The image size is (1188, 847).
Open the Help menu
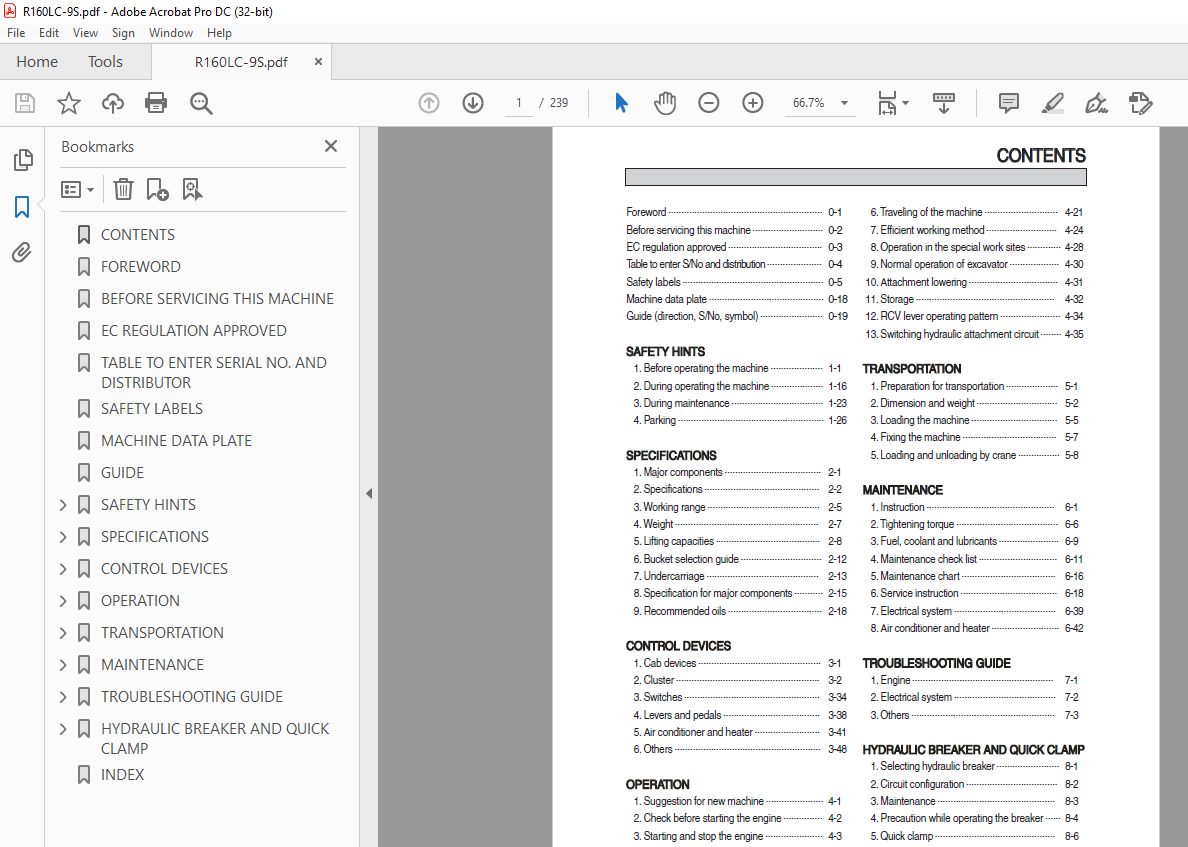[x=219, y=33]
